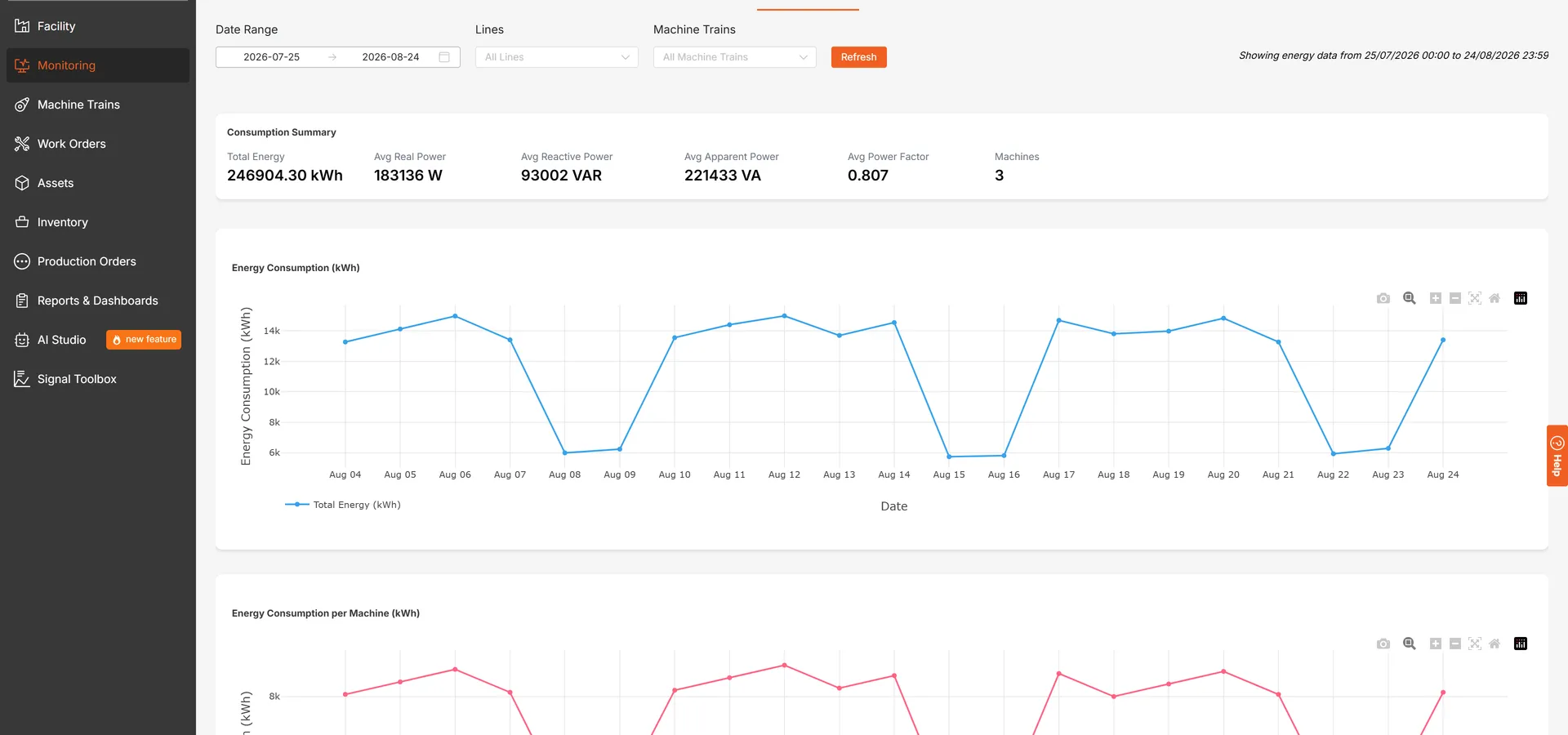The image size is (1568, 735).
Task: Edit the start date 2026-07-25 field
Action: [272, 57]
